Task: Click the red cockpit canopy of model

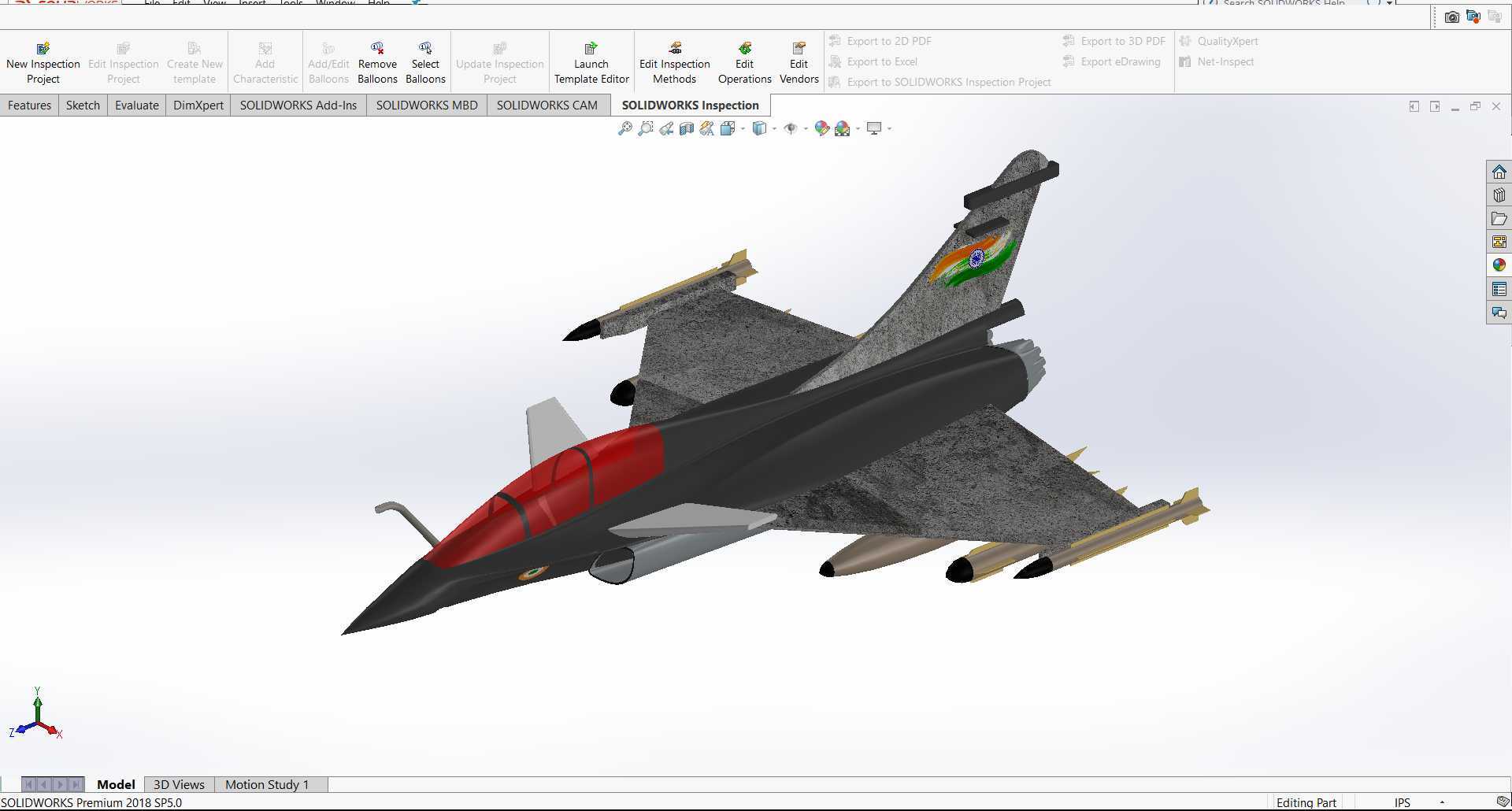Action: point(551,496)
